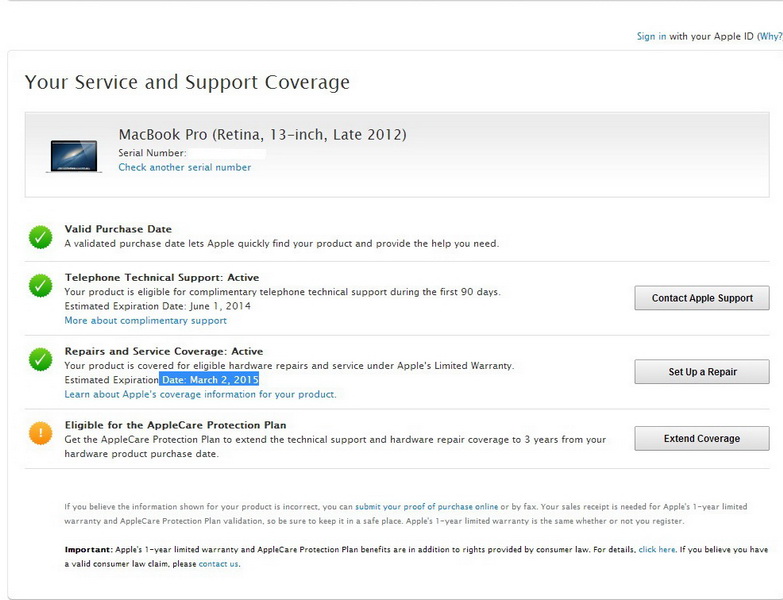Image resolution: width=783 pixels, height=600 pixels.
Task: Click the MacBook Pro product thumbnail
Action: click(74, 156)
